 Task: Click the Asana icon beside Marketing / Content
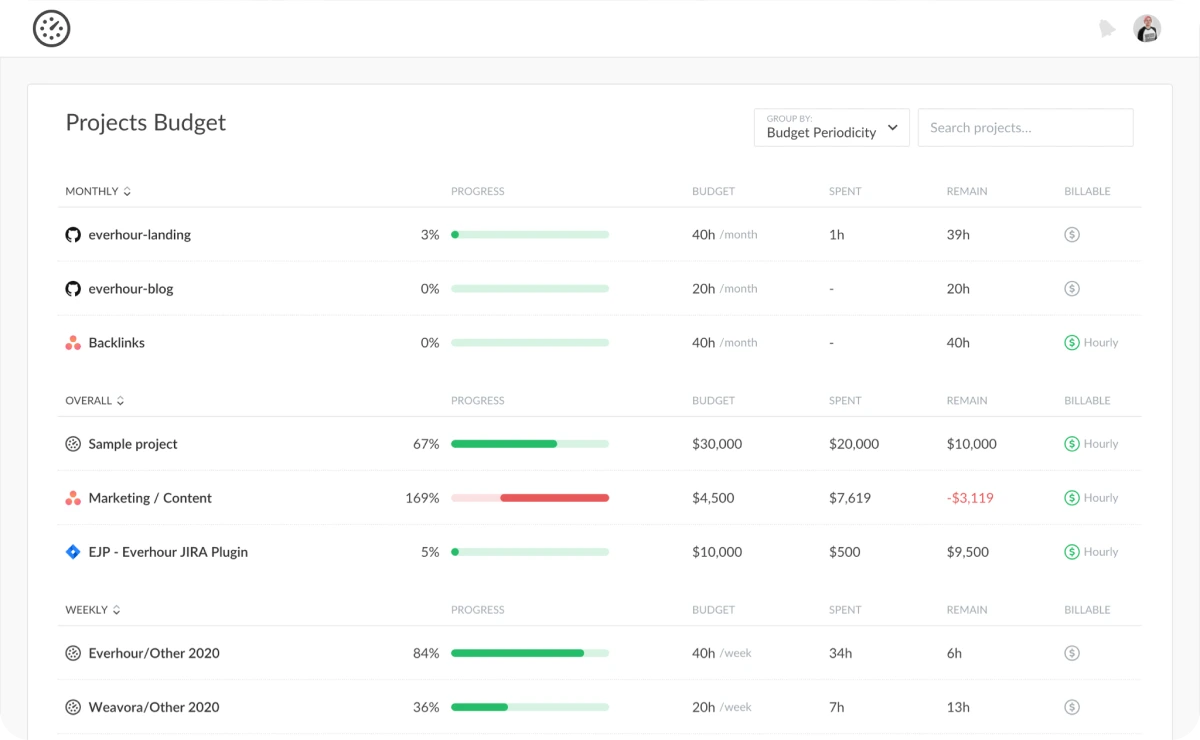click(x=73, y=498)
